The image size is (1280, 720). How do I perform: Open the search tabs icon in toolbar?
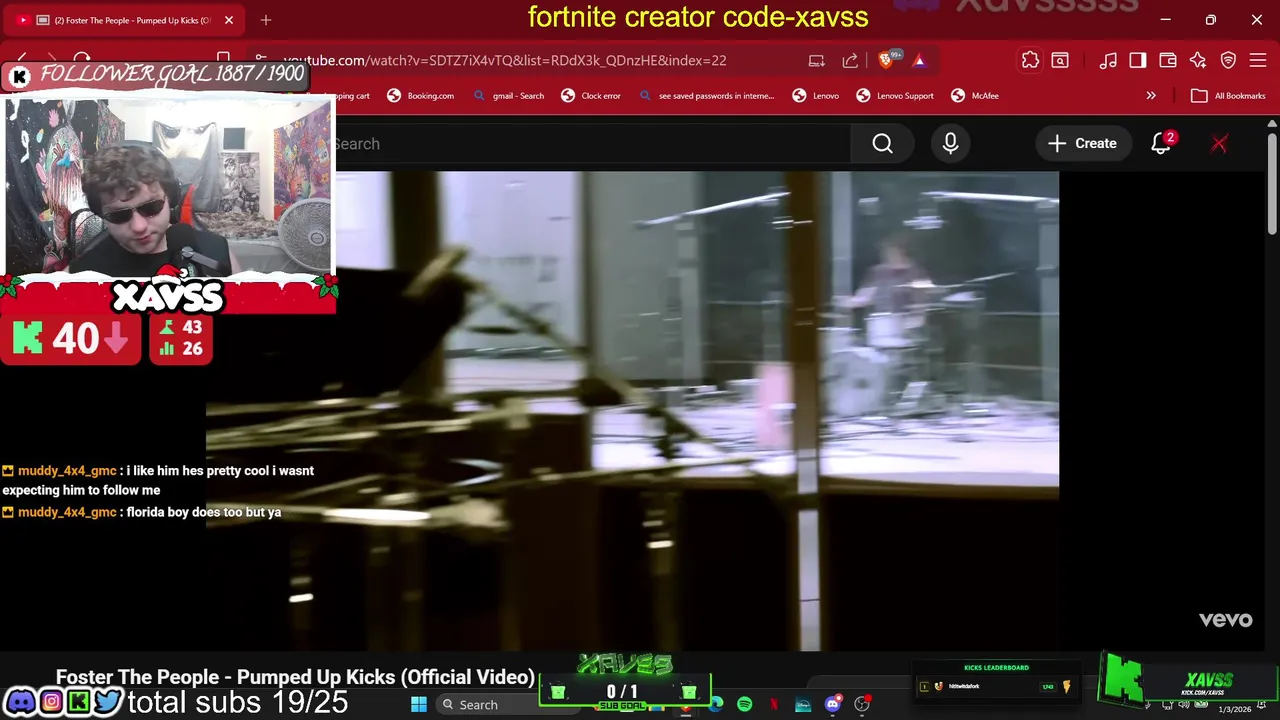(1060, 60)
